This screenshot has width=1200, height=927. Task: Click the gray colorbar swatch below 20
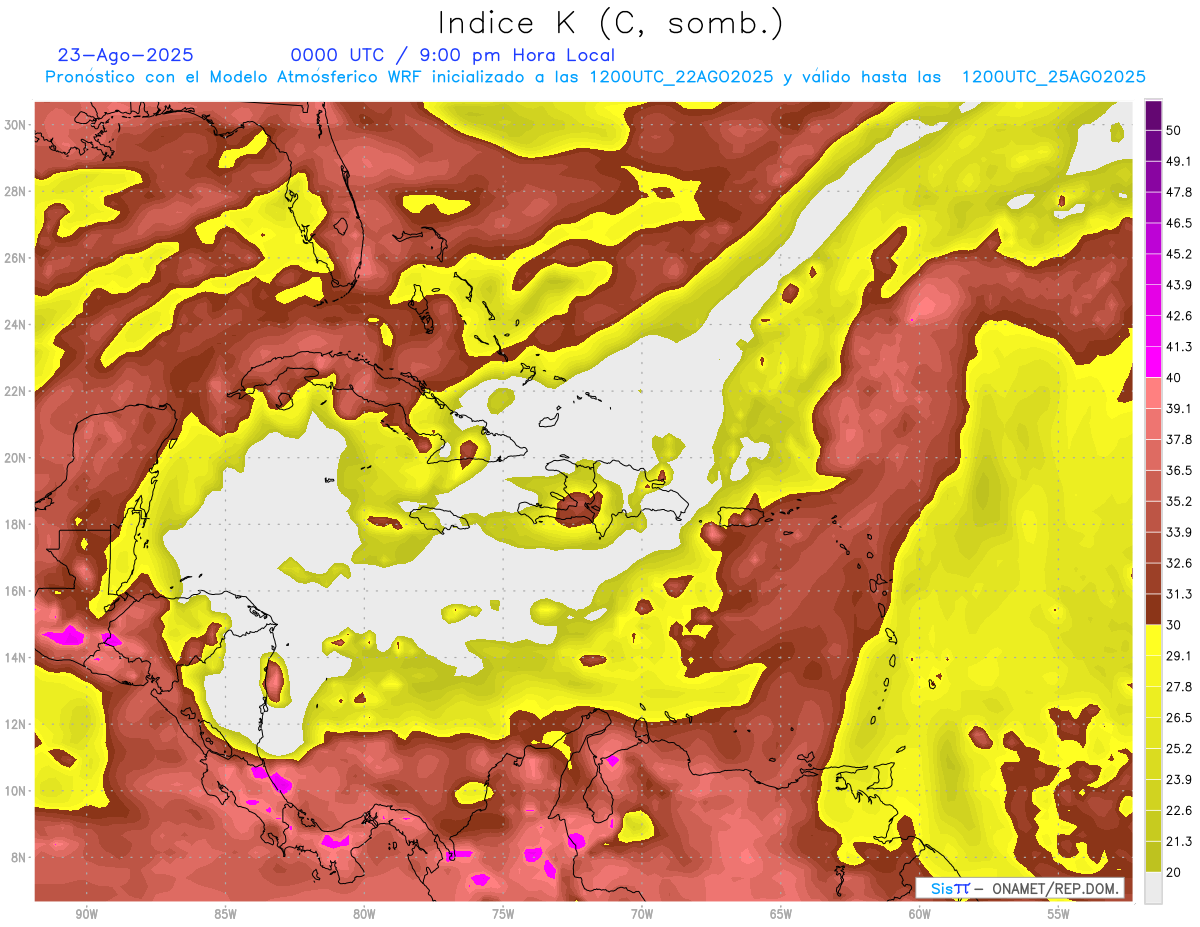[x=1153, y=888]
